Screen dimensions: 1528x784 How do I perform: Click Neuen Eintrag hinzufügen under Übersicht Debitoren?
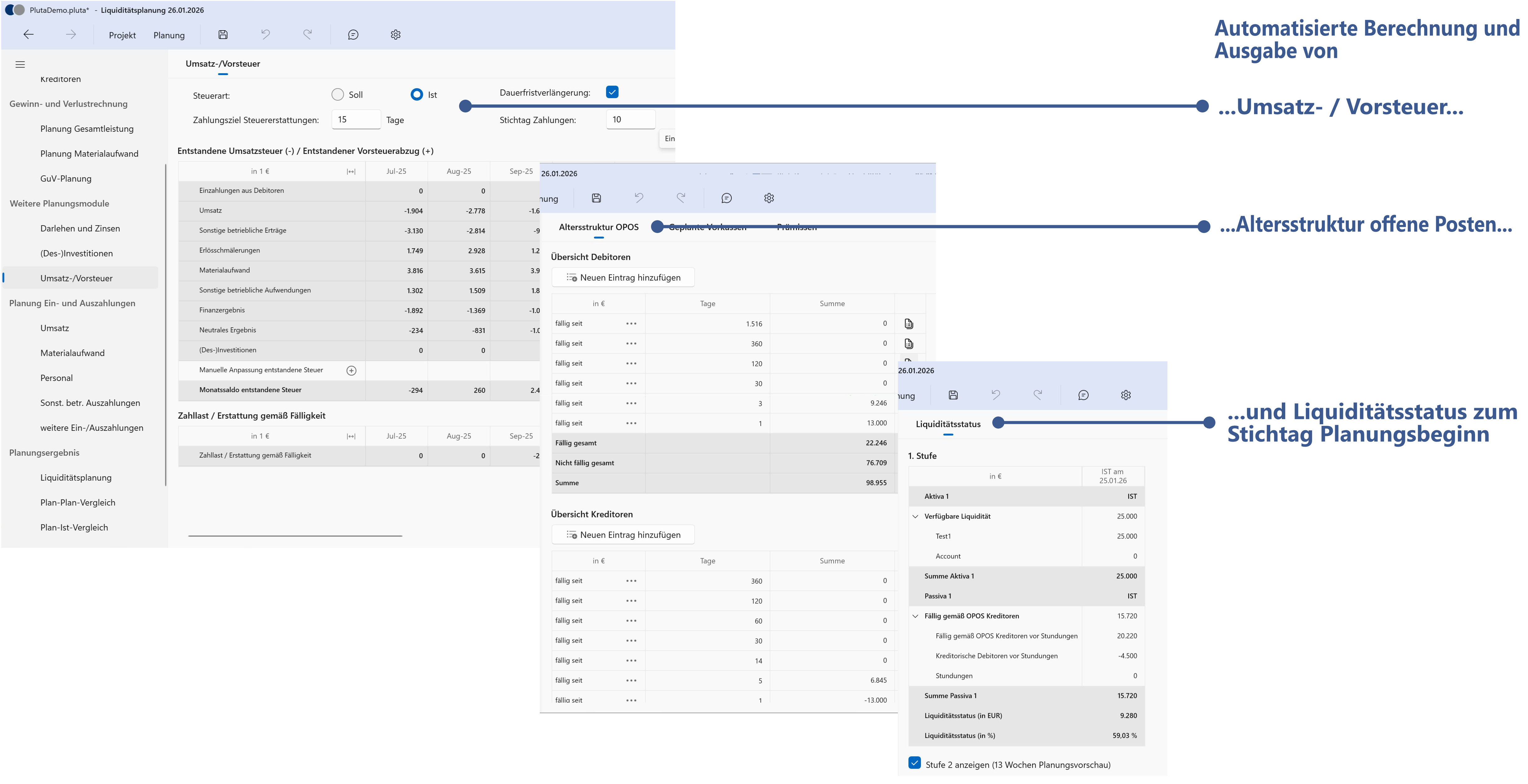[623, 278]
